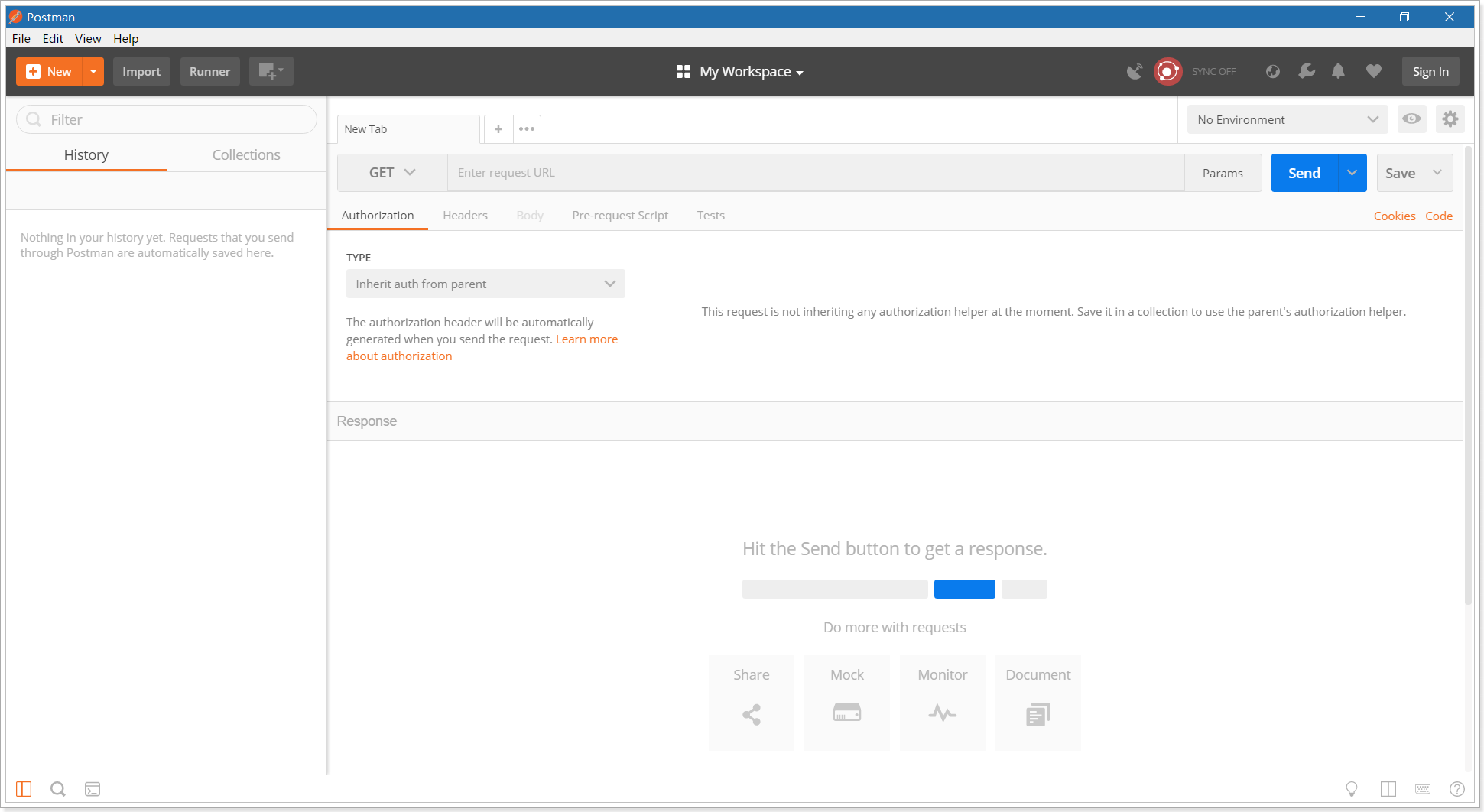Click the Share card
The image size is (1484, 812).
pos(752,703)
